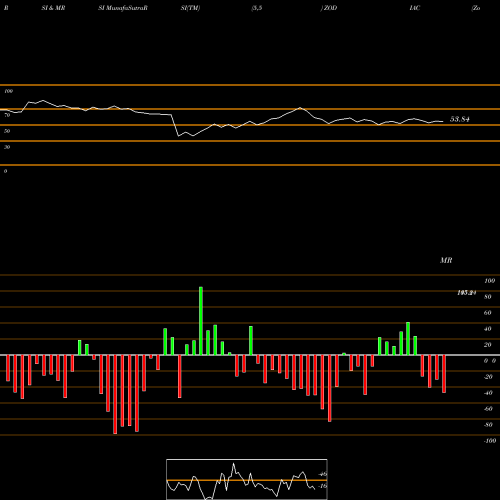The image size is (500, 500).
Task: Click the -16 label in mini chart
Action: click(x=322, y=486)
